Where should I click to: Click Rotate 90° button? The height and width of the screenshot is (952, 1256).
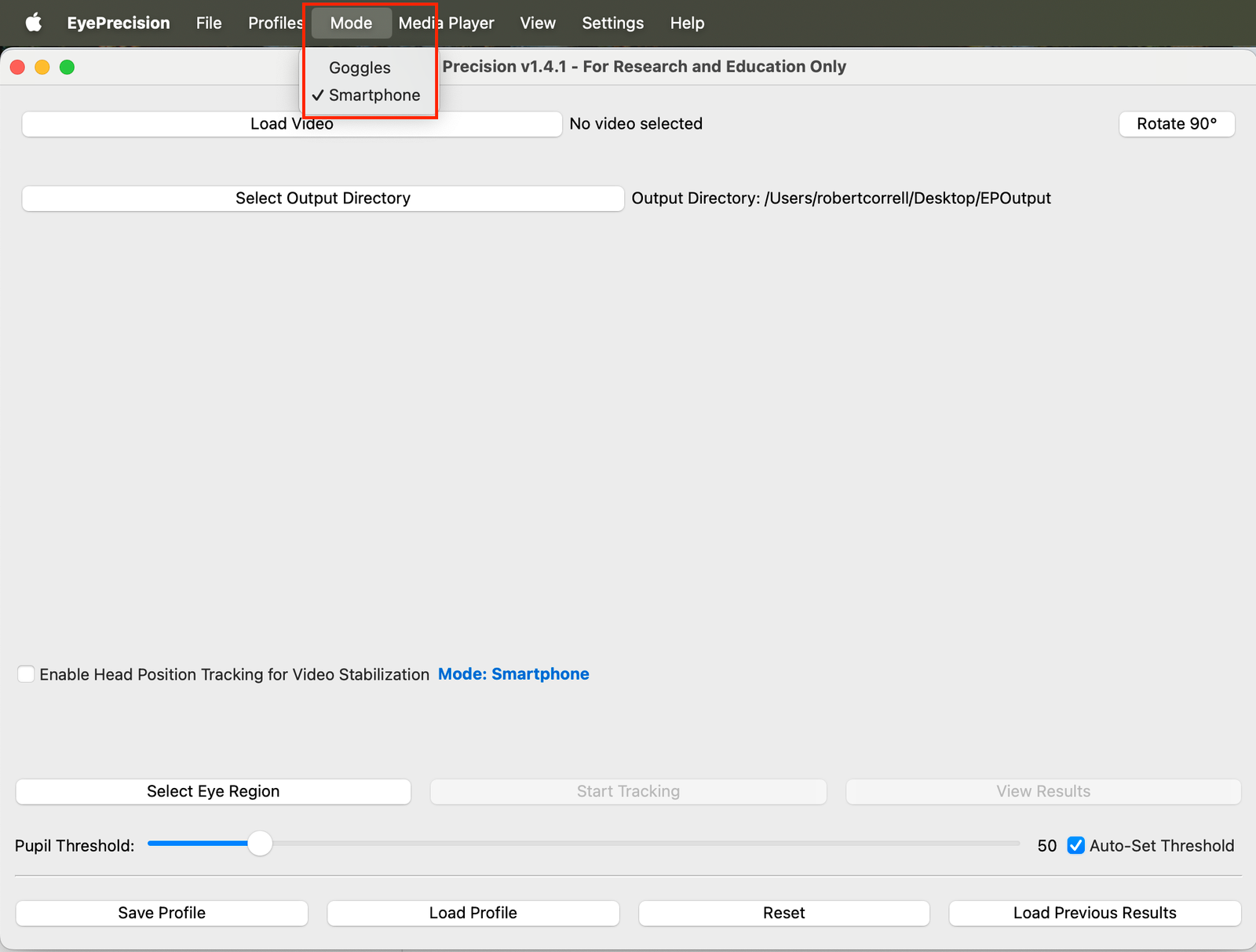(x=1176, y=124)
